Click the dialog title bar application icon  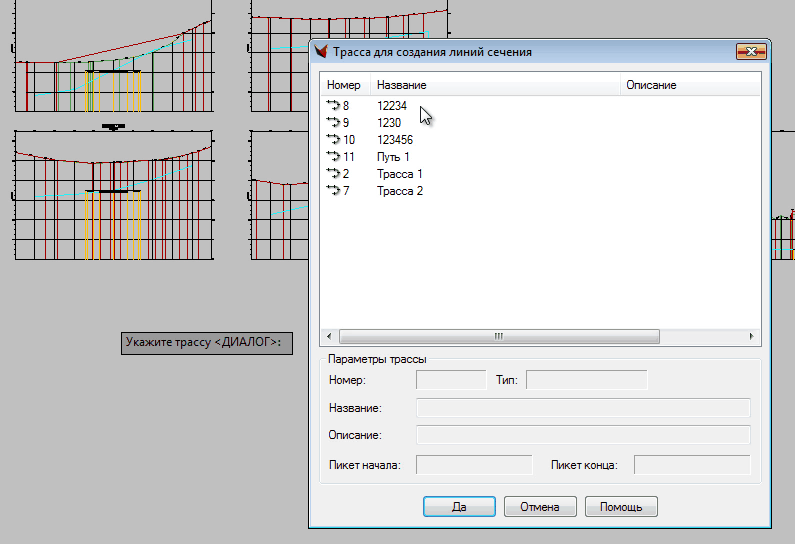click(x=322, y=51)
